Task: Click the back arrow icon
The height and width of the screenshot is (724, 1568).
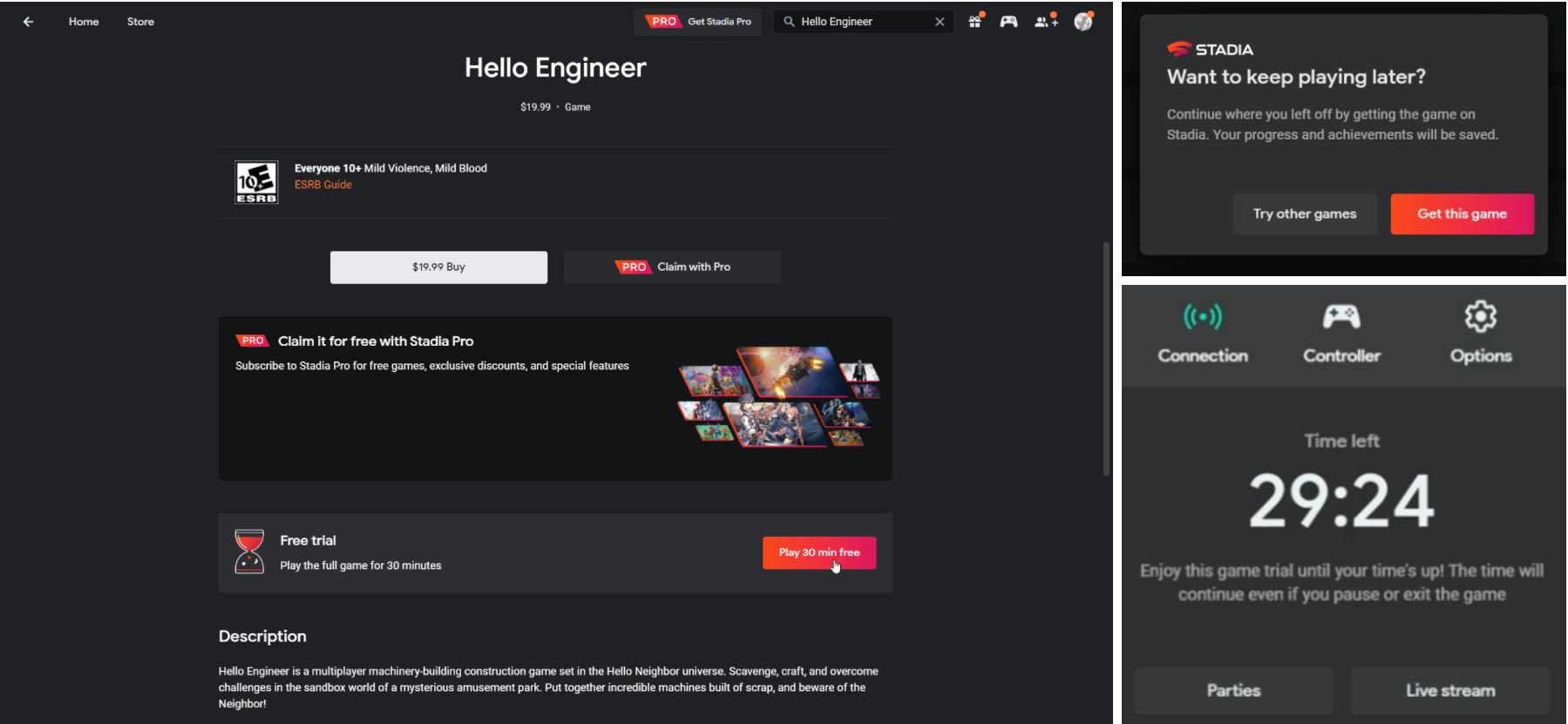Action: (28, 22)
